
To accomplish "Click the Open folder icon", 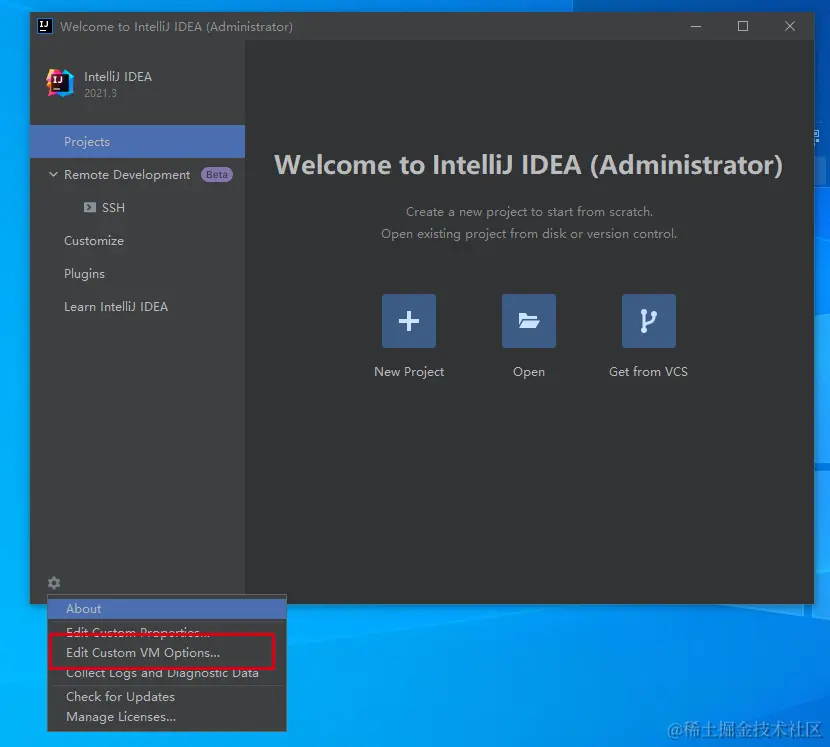I will coord(528,321).
